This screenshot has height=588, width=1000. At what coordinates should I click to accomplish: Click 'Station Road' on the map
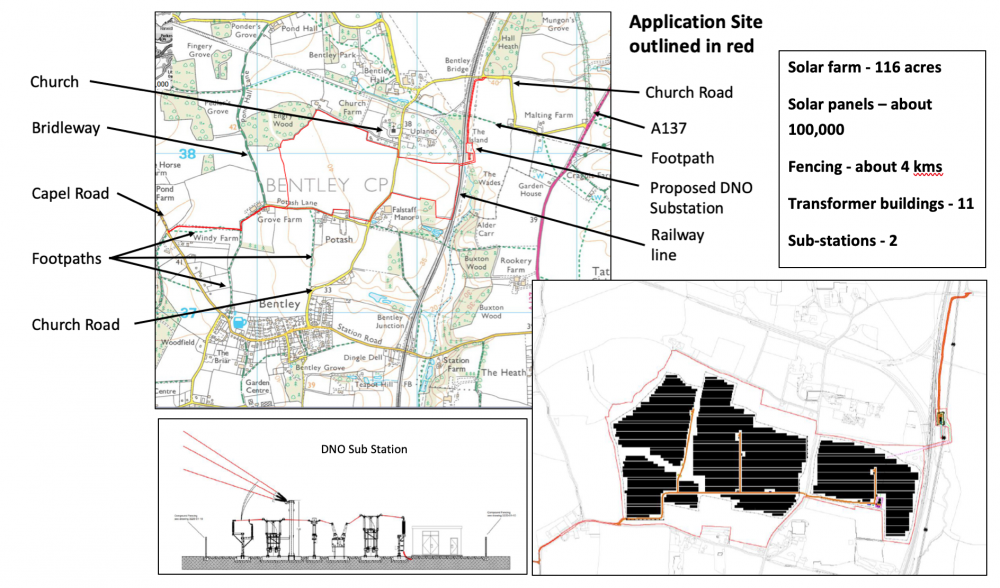359,334
